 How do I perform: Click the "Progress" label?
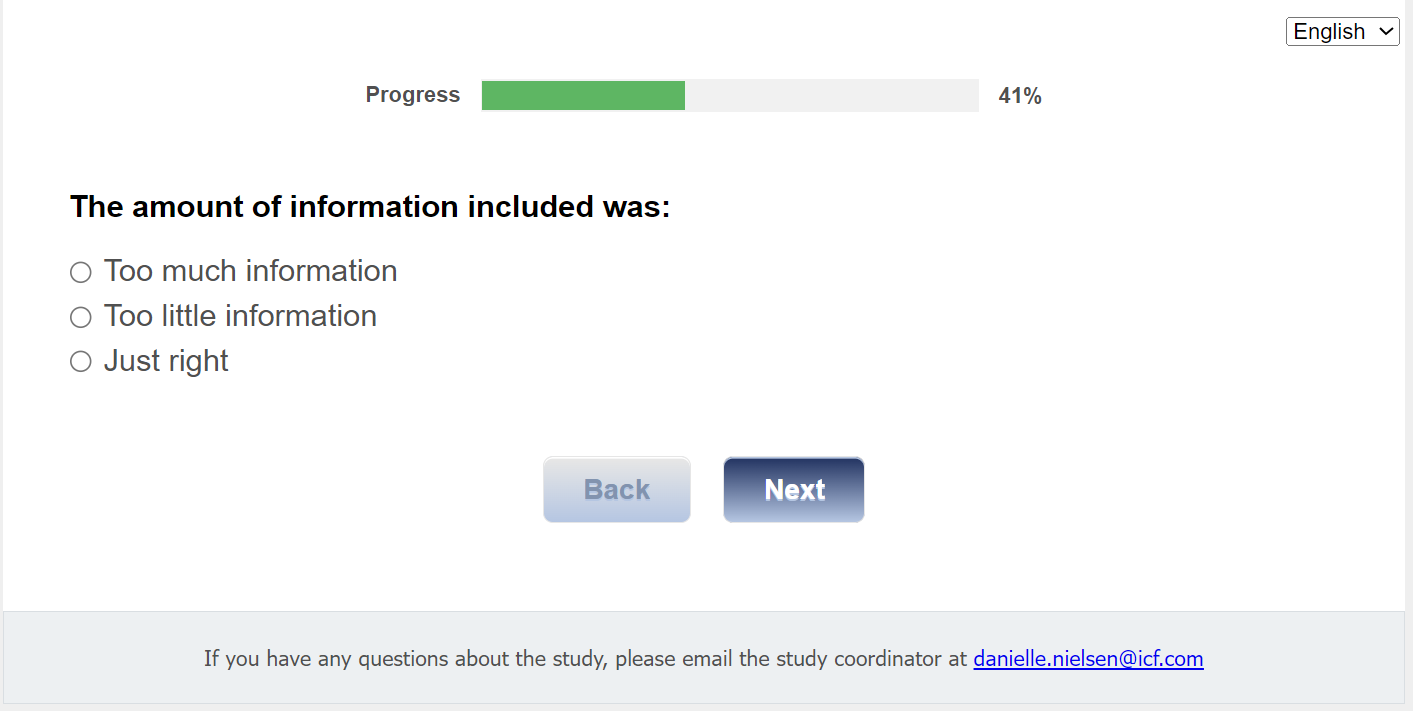click(x=413, y=95)
